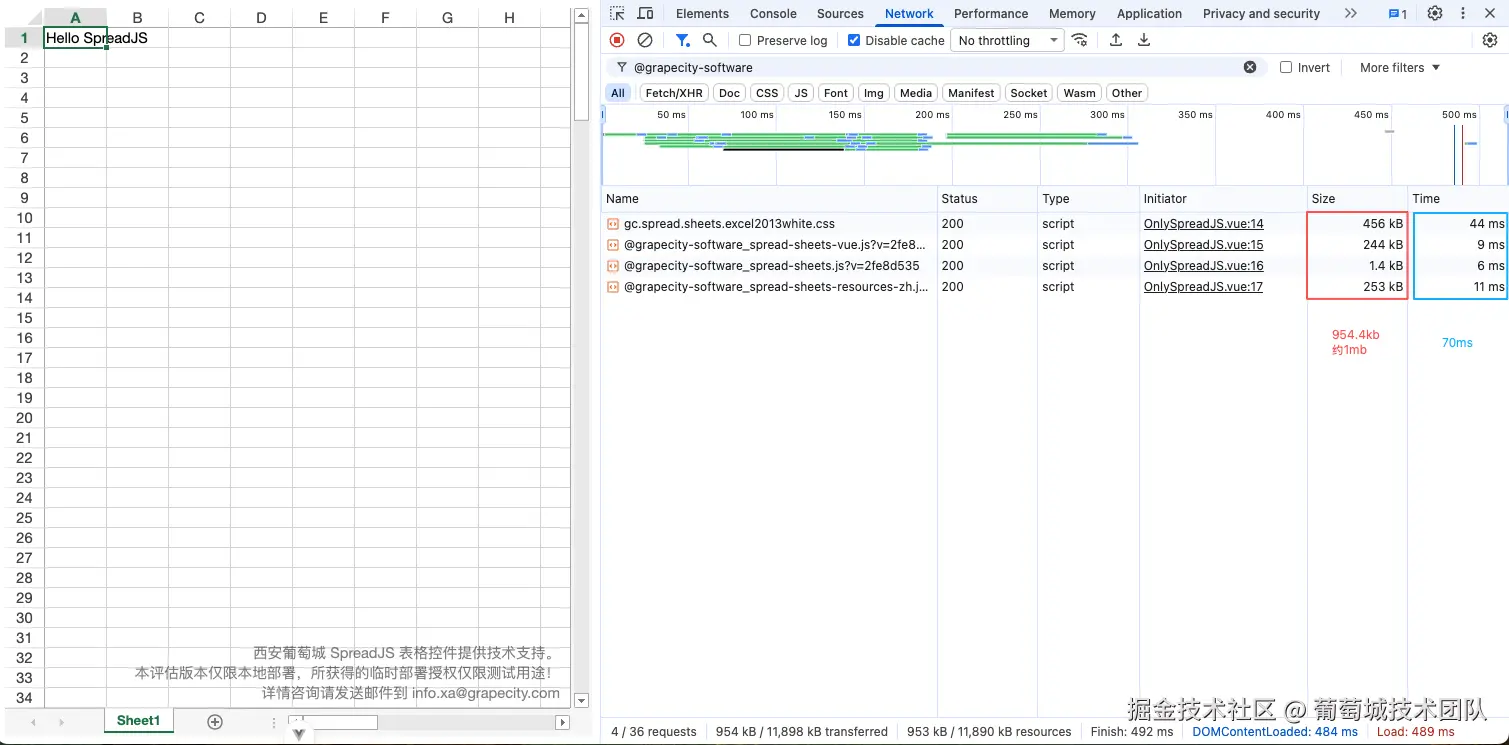The height and width of the screenshot is (745, 1509).
Task: Import HAR file upload icon
Action: pyautogui.click(x=1116, y=40)
